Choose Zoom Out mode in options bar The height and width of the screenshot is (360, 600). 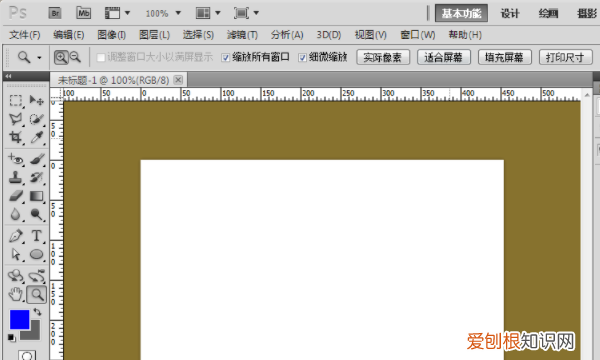click(x=75, y=57)
